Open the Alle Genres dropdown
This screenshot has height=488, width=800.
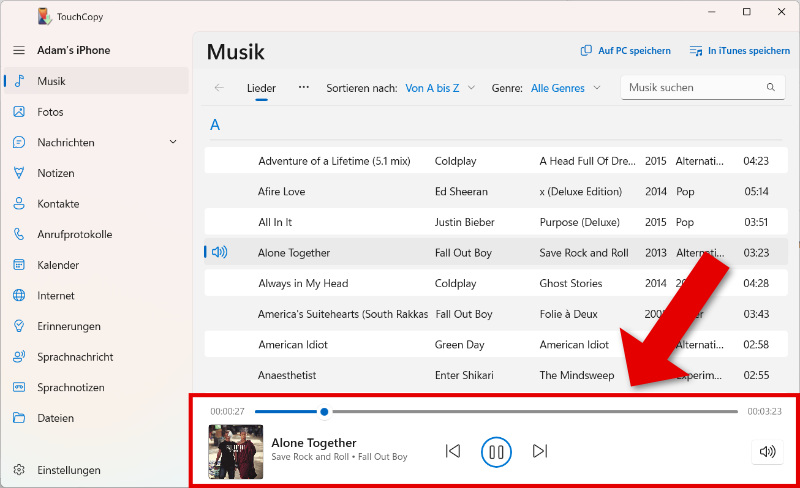point(565,88)
